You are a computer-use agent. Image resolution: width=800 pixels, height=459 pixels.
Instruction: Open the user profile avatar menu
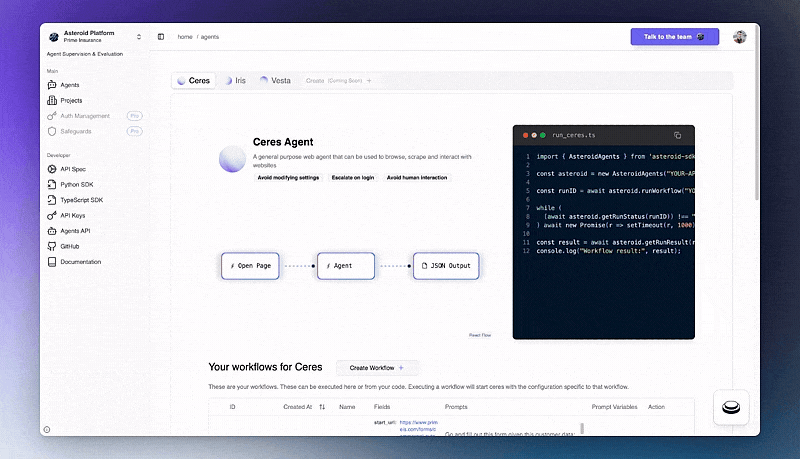click(739, 37)
